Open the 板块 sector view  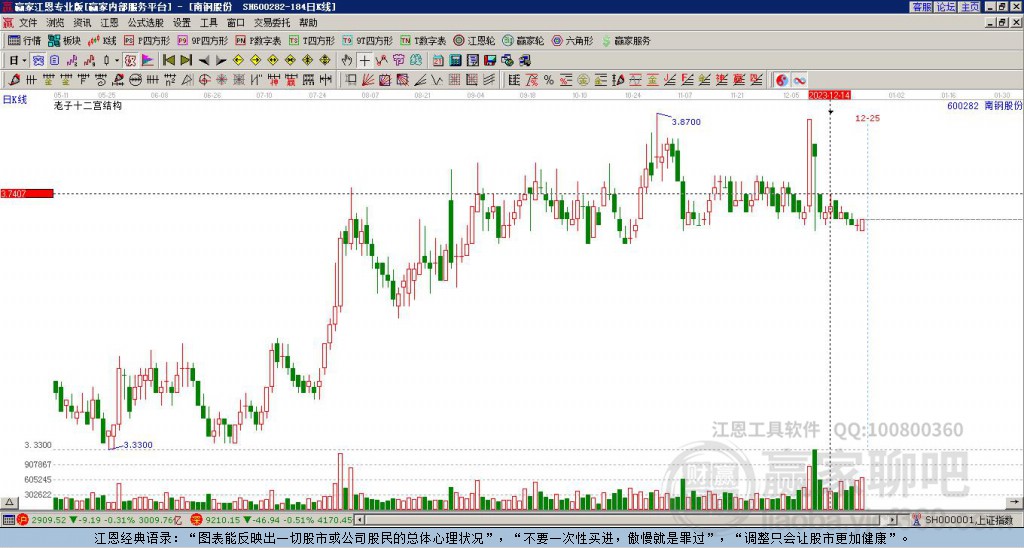(64, 40)
